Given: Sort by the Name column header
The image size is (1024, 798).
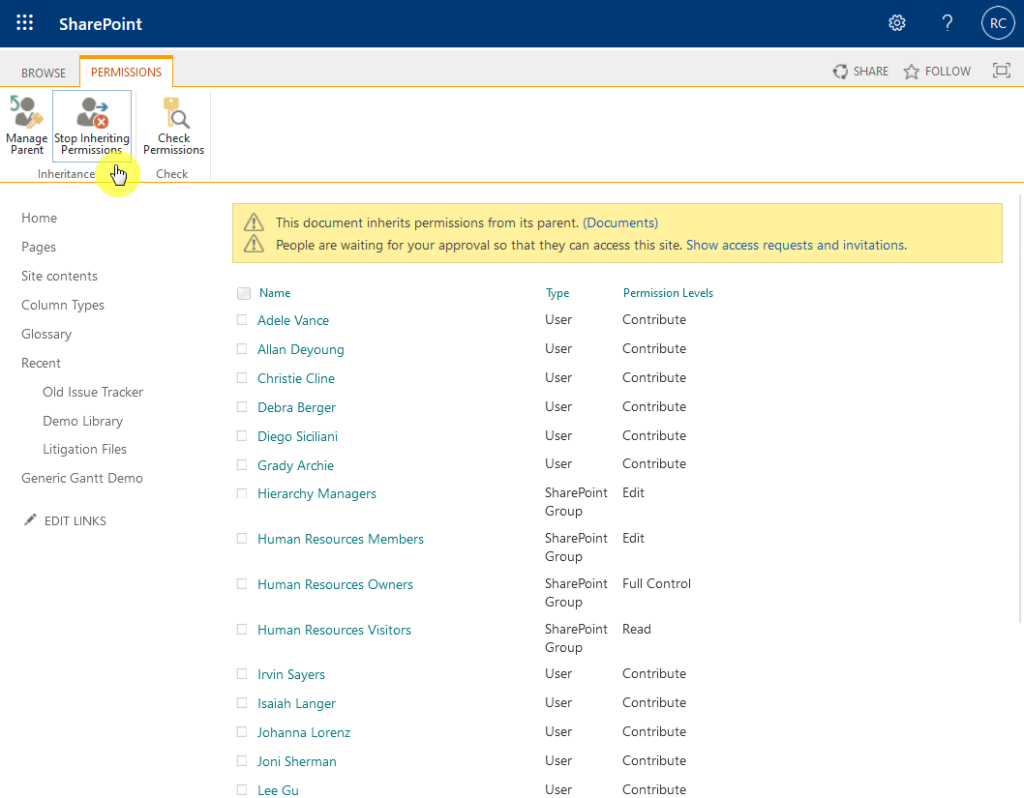Looking at the screenshot, I should tap(274, 293).
